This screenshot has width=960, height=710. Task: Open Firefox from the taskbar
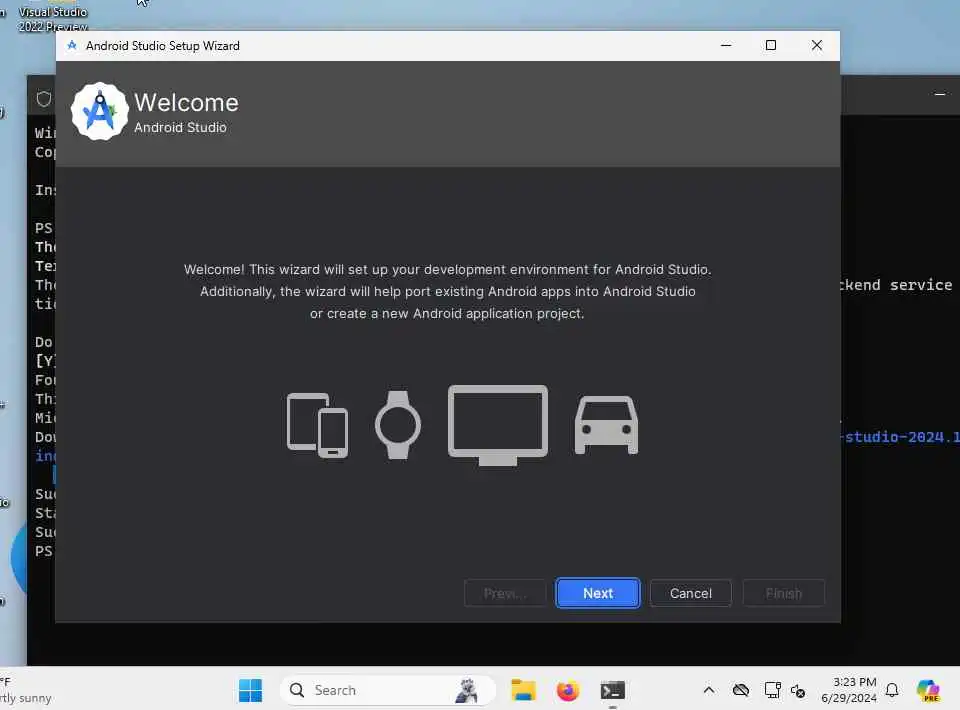[x=568, y=690]
